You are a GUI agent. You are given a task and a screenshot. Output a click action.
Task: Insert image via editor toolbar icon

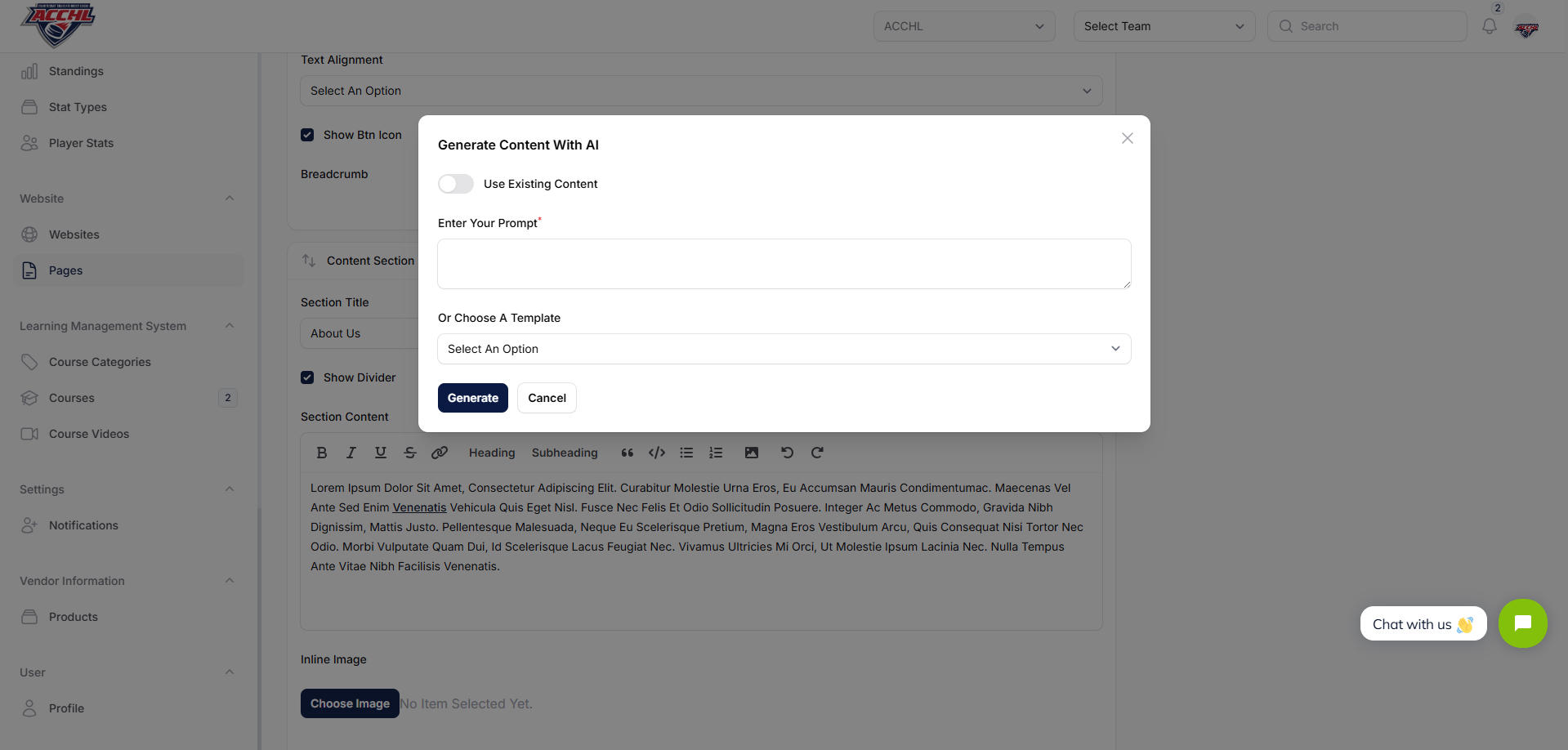tap(752, 453)
